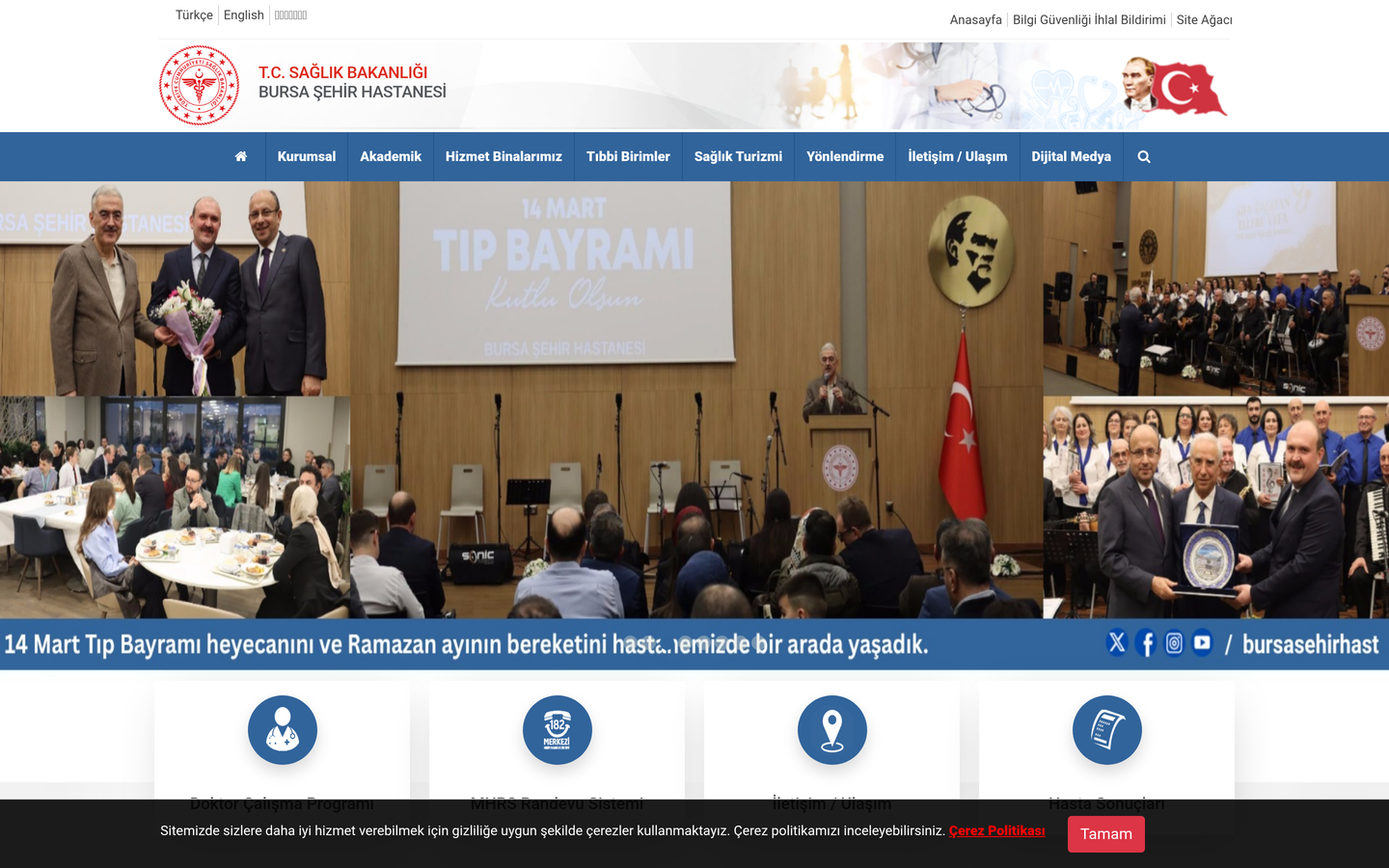
Task: Open the Tıbbi Birimler menu
Action: 628,156
